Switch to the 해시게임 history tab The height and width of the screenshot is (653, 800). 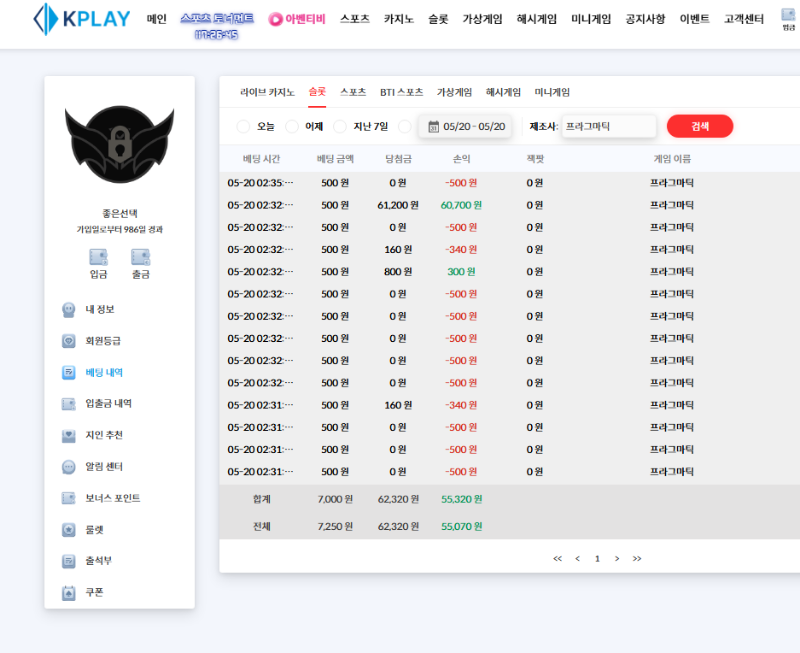coord(503,92)
